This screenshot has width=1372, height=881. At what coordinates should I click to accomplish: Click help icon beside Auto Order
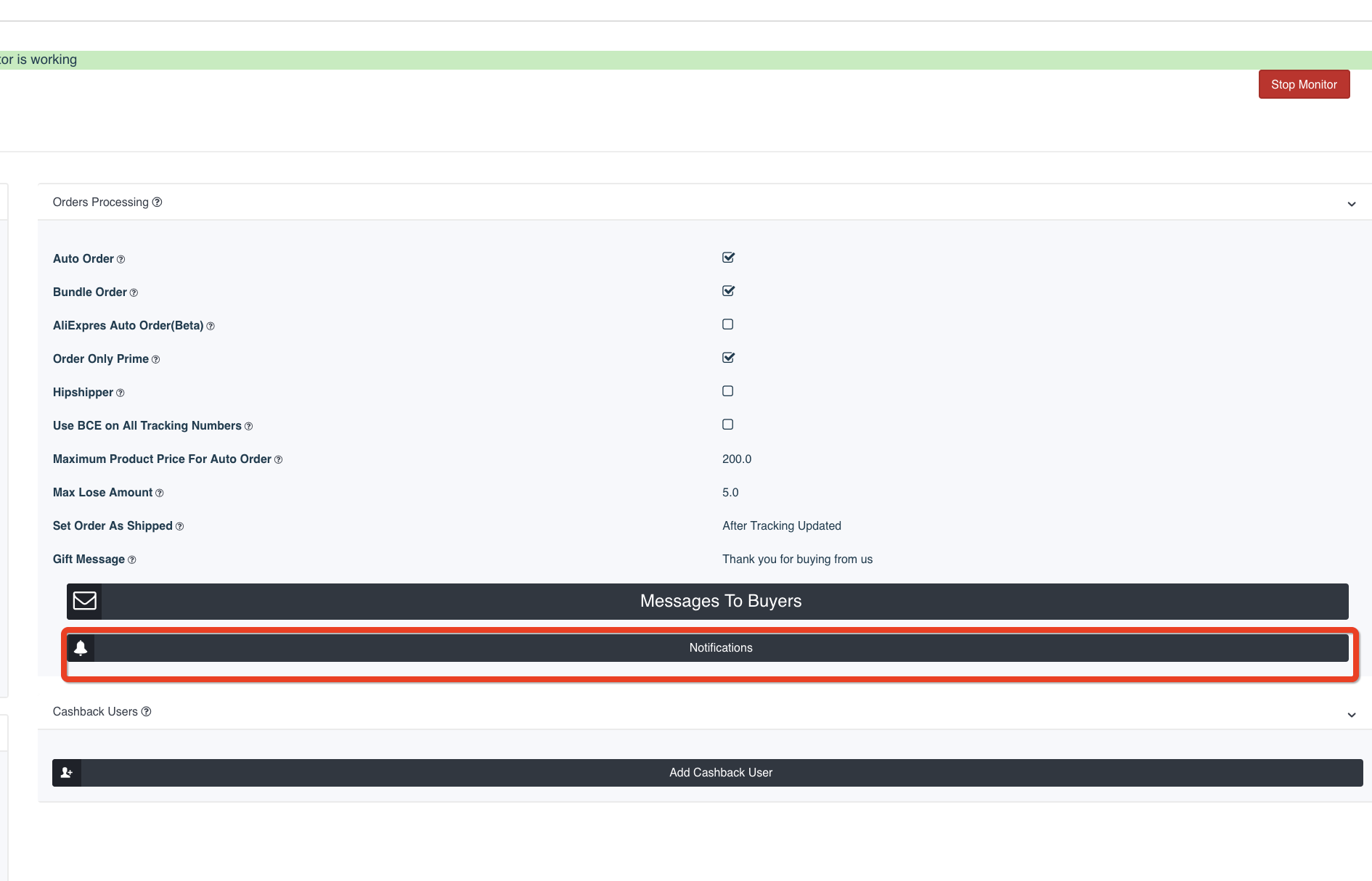(x=121, y=260)
